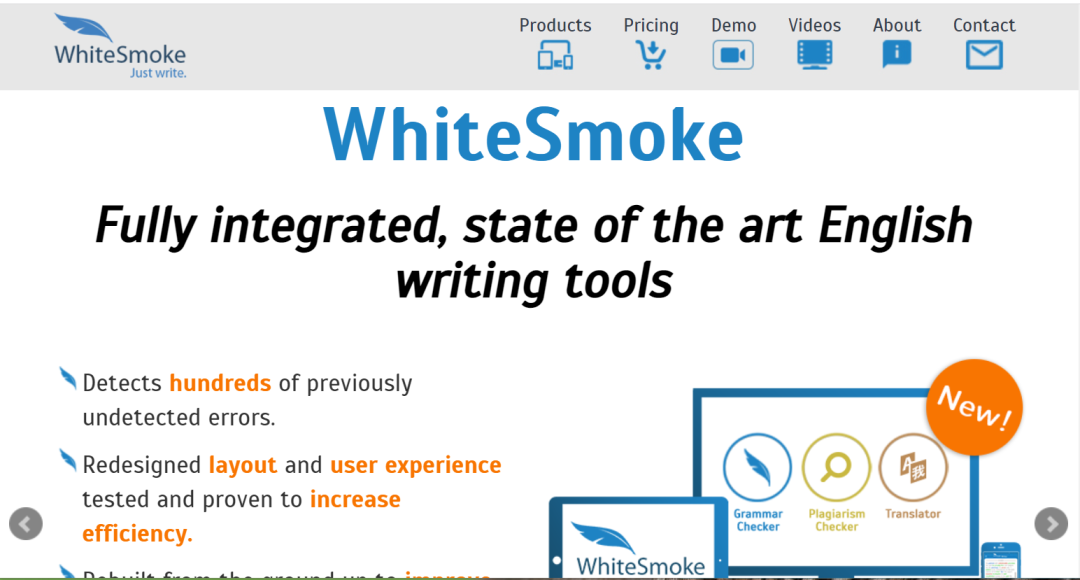Viewport: 1080px width, 580px height.
Task: Click the orange word "increase"
Action: pyautogui.click(x=355, y=499)
